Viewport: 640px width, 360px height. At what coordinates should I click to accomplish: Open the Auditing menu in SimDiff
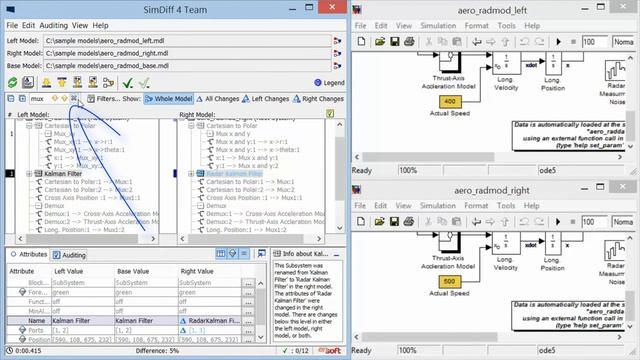click(53, 25)
